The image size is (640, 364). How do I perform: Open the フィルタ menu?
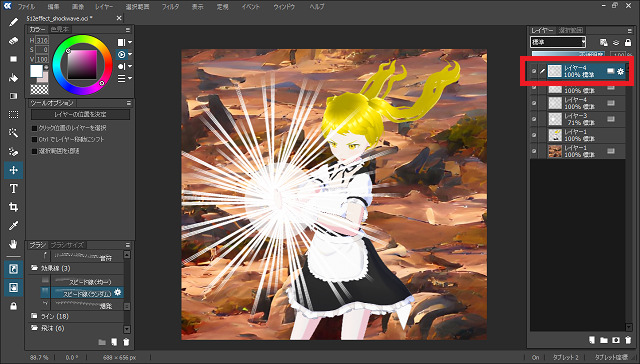[x=170, y=7]
